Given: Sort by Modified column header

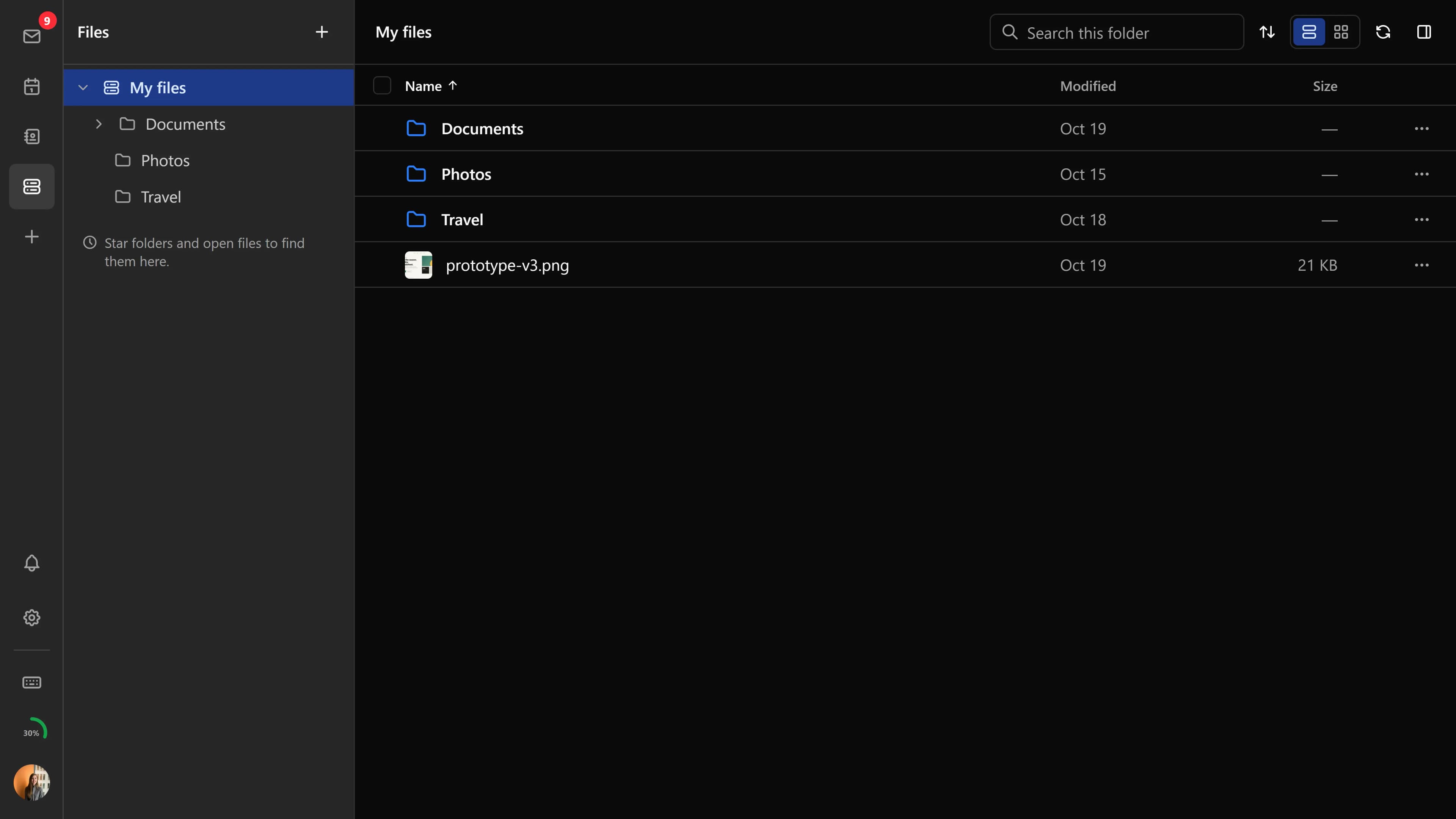Looking at the screenshot, I should (x=1087, y=86).
